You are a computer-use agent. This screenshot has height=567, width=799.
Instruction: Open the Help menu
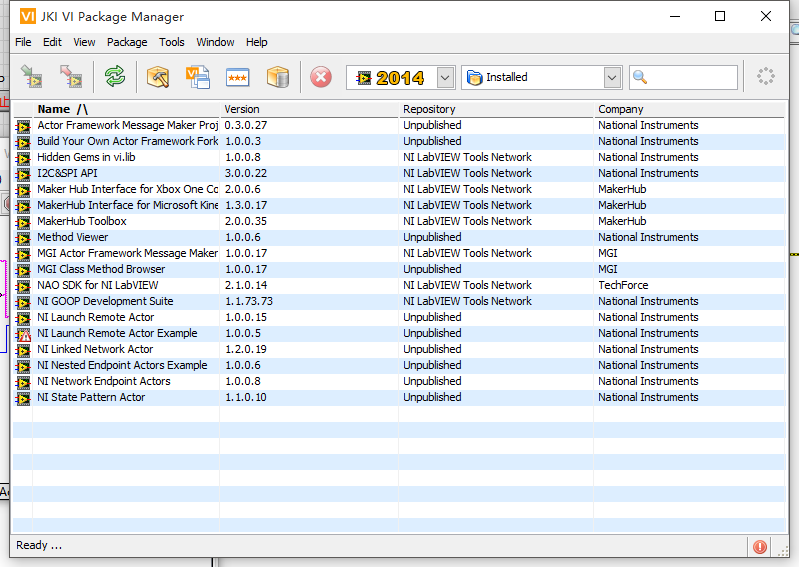[x=256, y=42]
